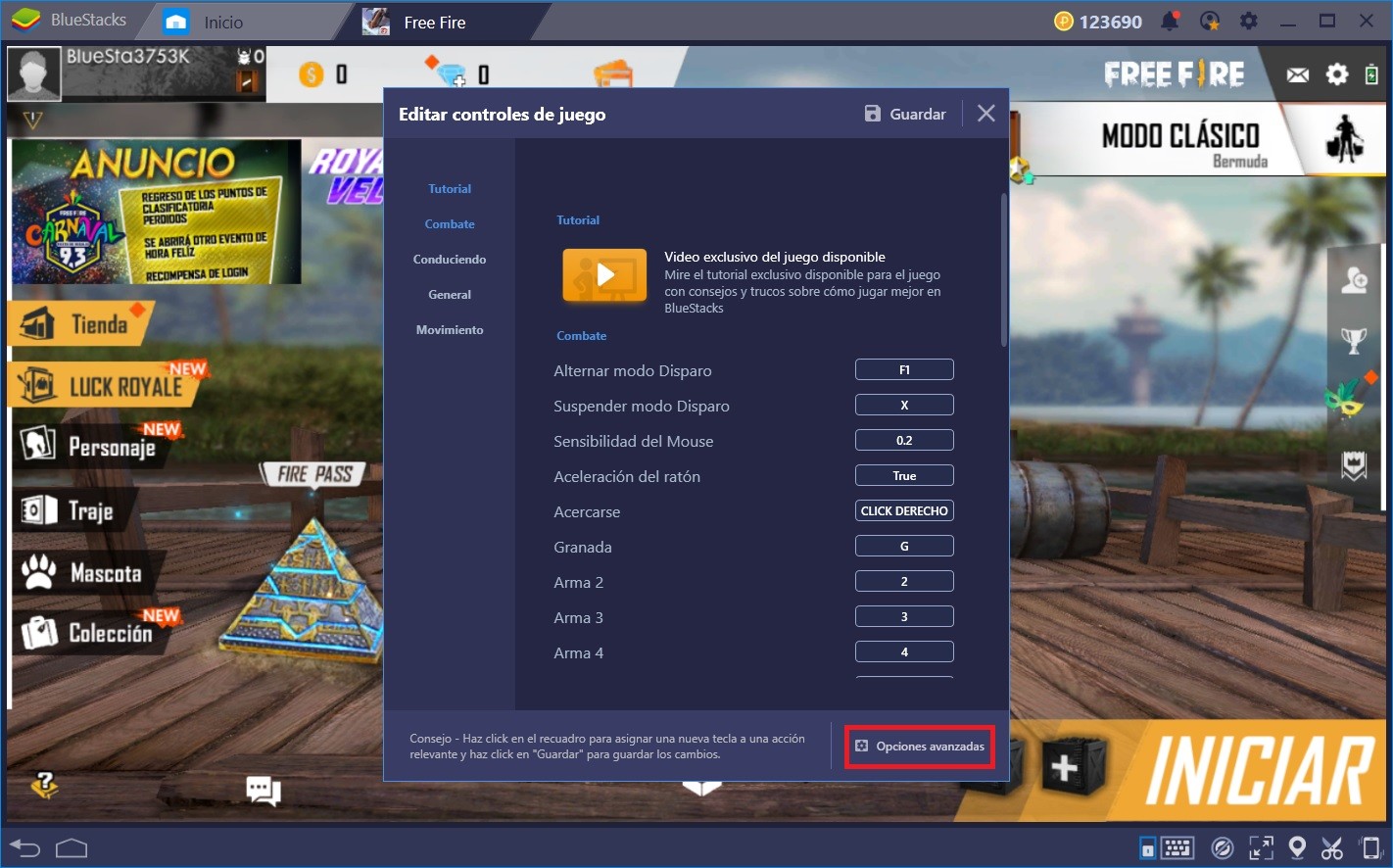Select Conduciendo category
The width and height of the screenshot is (1393, 868).
(450, 260)
